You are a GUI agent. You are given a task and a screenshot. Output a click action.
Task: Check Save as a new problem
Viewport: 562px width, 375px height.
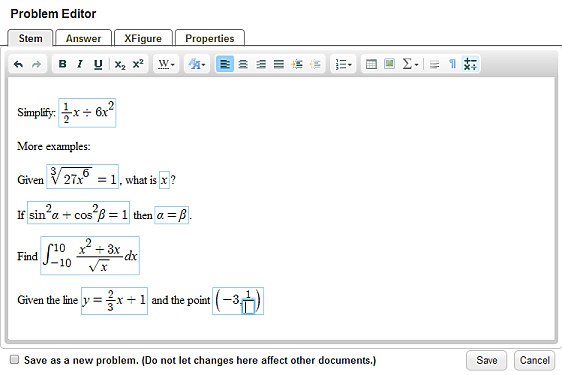[x=14, y=359]
